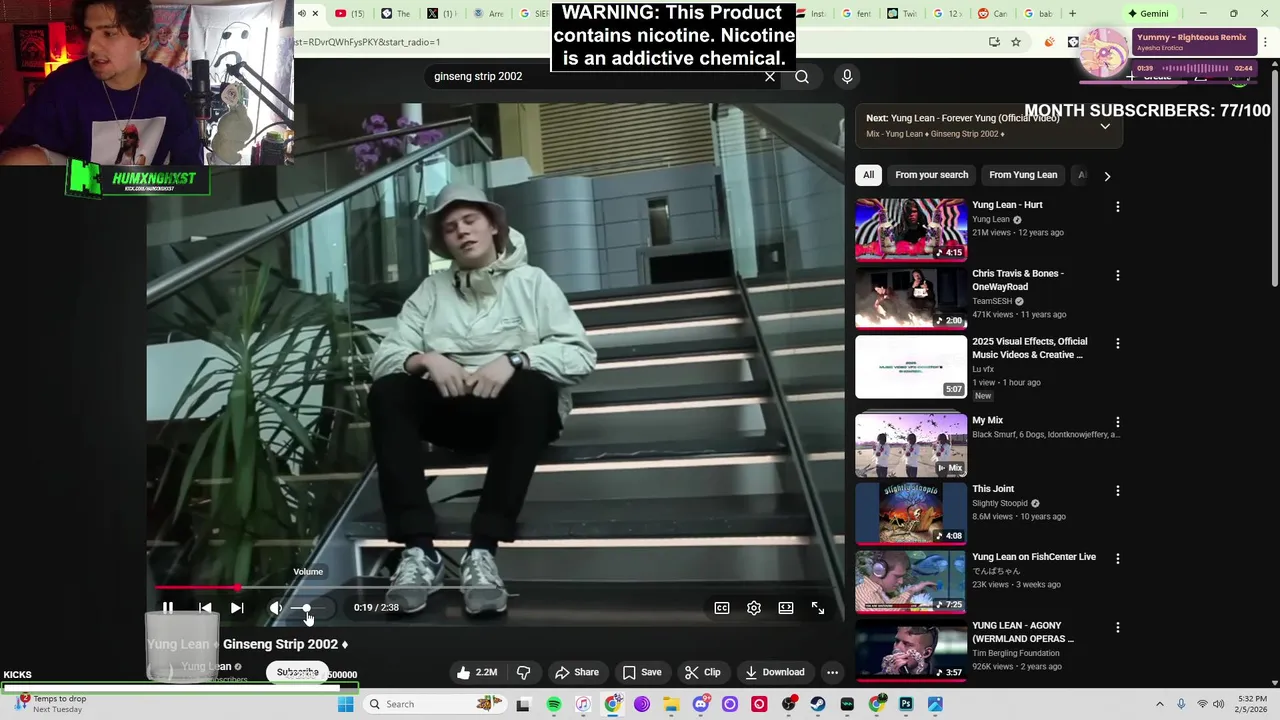Play the My Mix thumbnail

[911, 445]
